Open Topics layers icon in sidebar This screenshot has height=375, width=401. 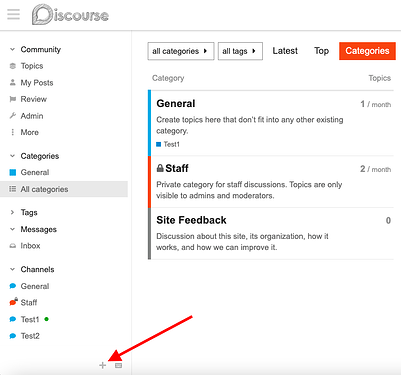pyautogui.click(x=13, y=66)
